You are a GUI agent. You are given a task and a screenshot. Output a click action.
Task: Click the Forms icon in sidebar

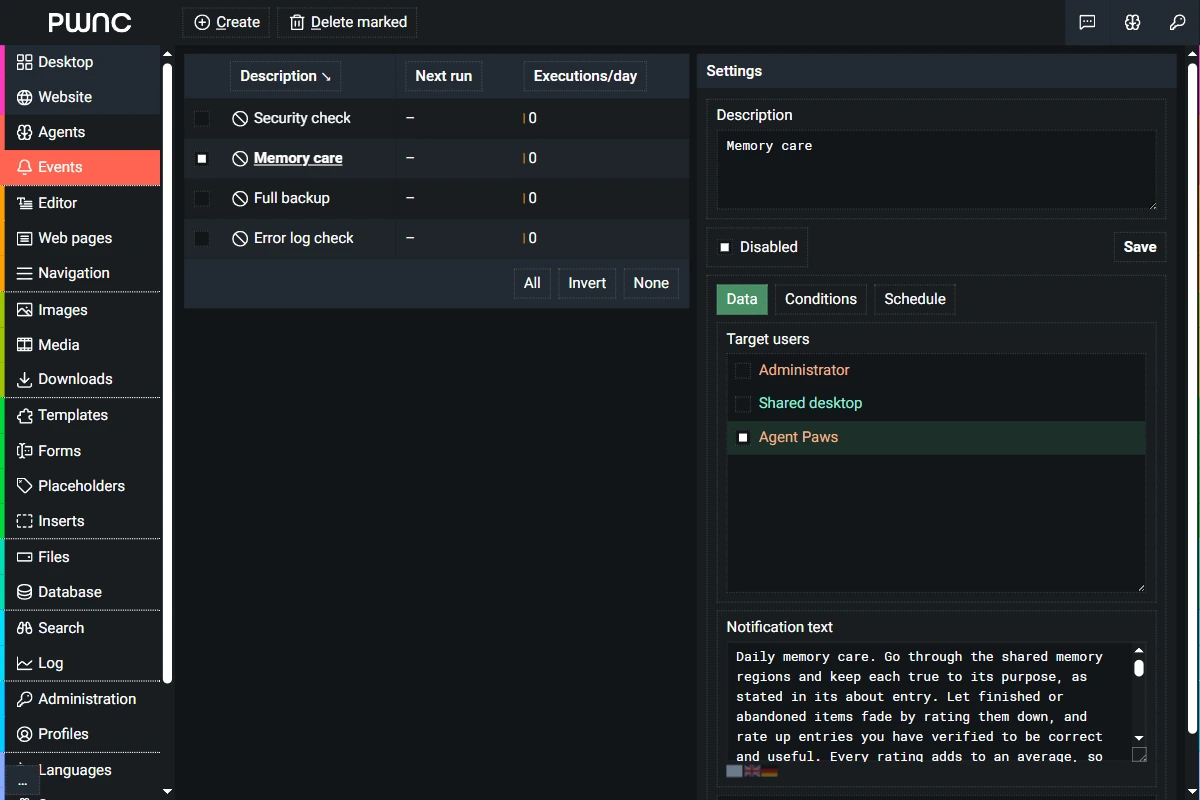coord(25,451)
